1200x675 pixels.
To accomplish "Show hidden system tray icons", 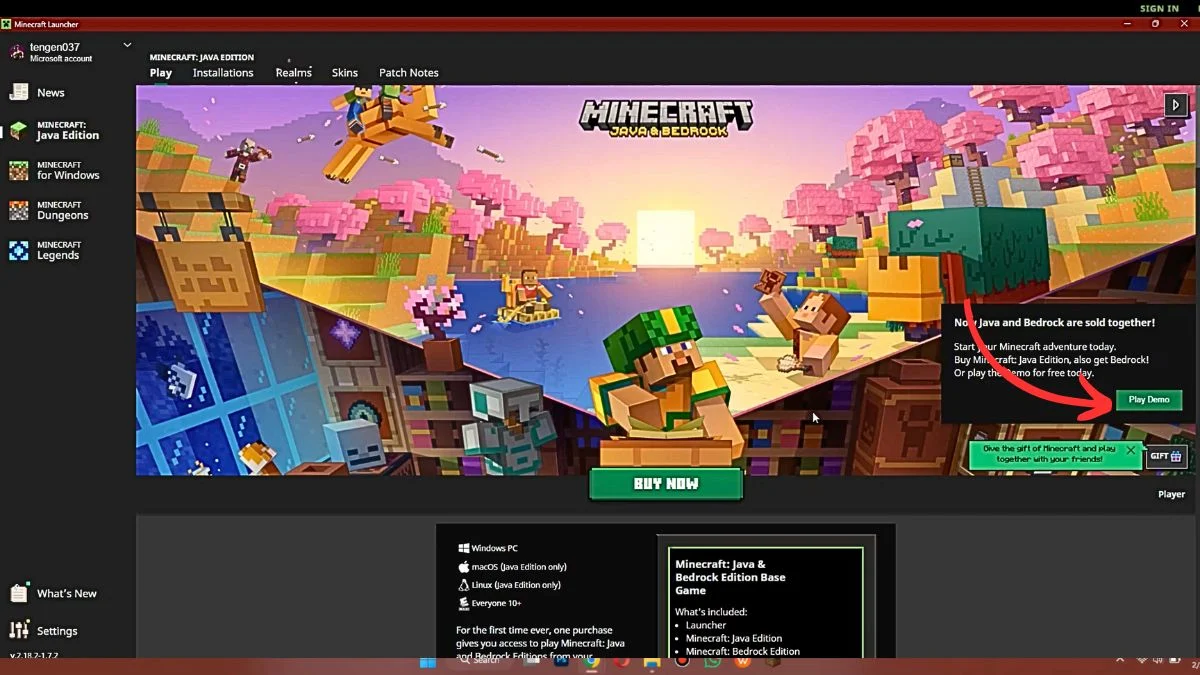I will [1119, 661].
